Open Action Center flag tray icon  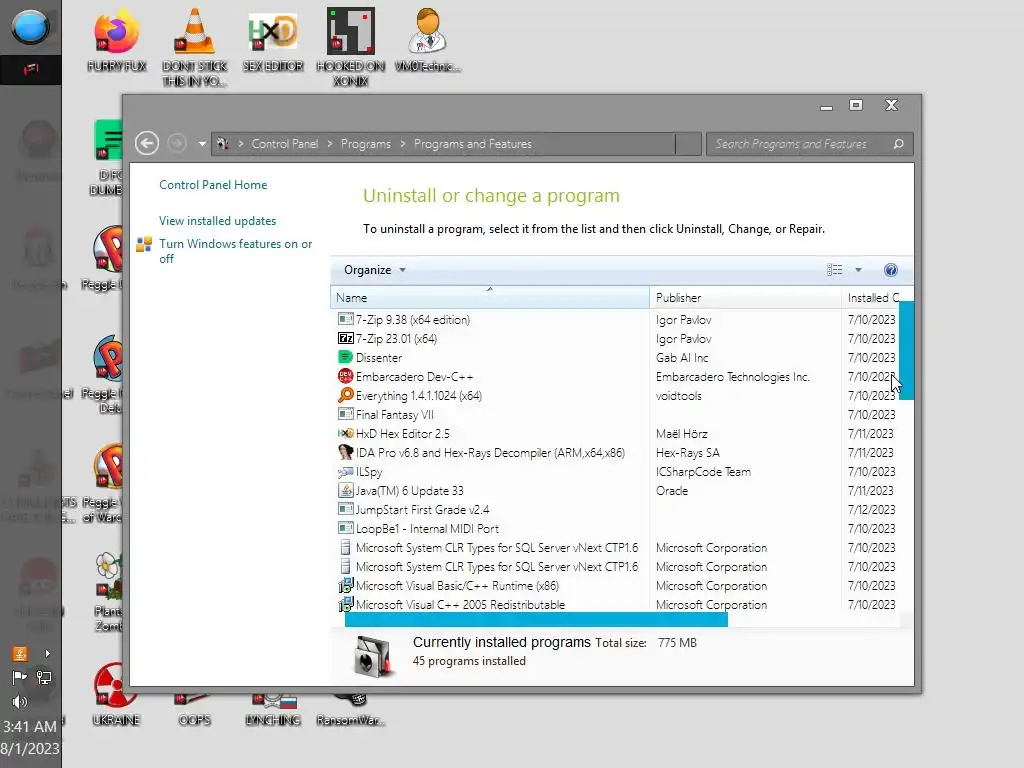point(20,677)
